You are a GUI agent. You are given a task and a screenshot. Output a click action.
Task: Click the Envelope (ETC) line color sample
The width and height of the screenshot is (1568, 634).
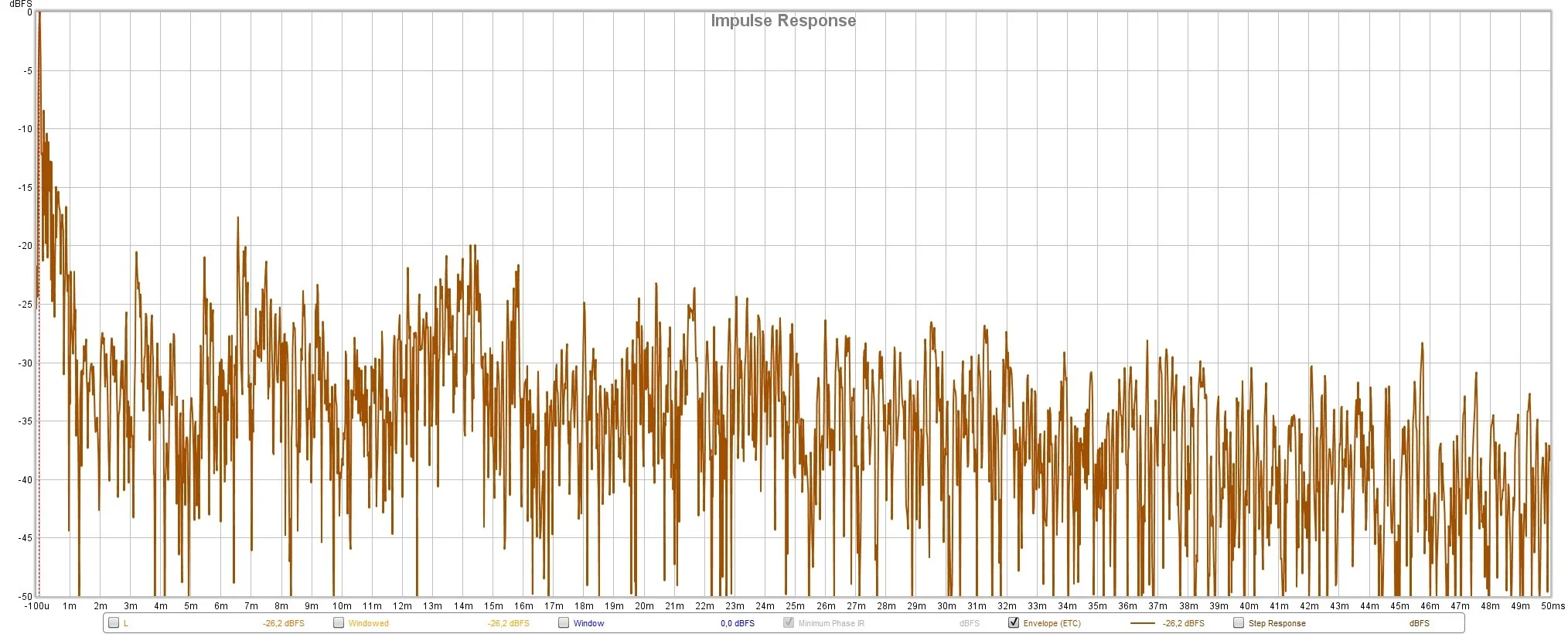(x=1143, y=623)
